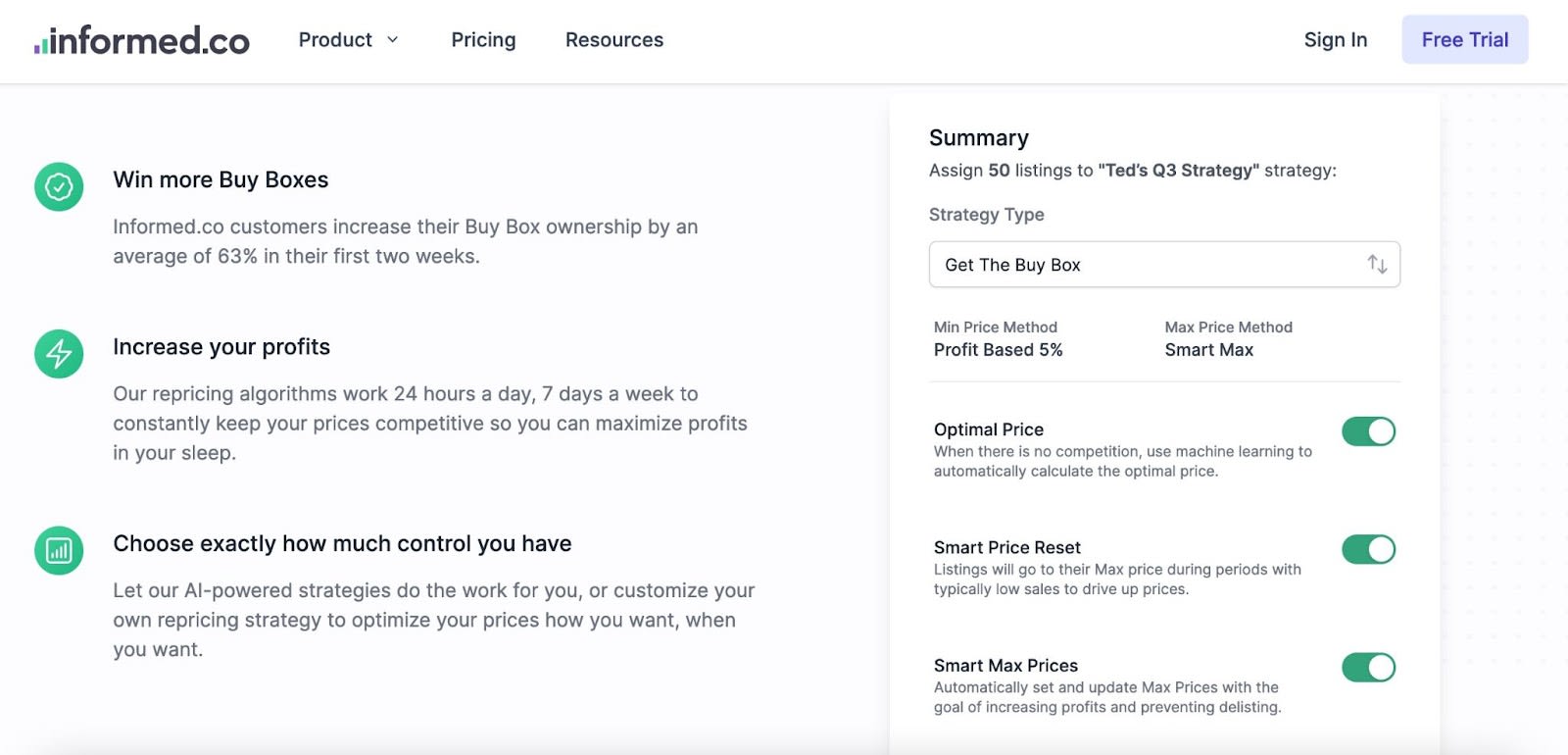
Task: Click the bar chart icon beside Choose exactly how much control
Action: click(59, 550)
